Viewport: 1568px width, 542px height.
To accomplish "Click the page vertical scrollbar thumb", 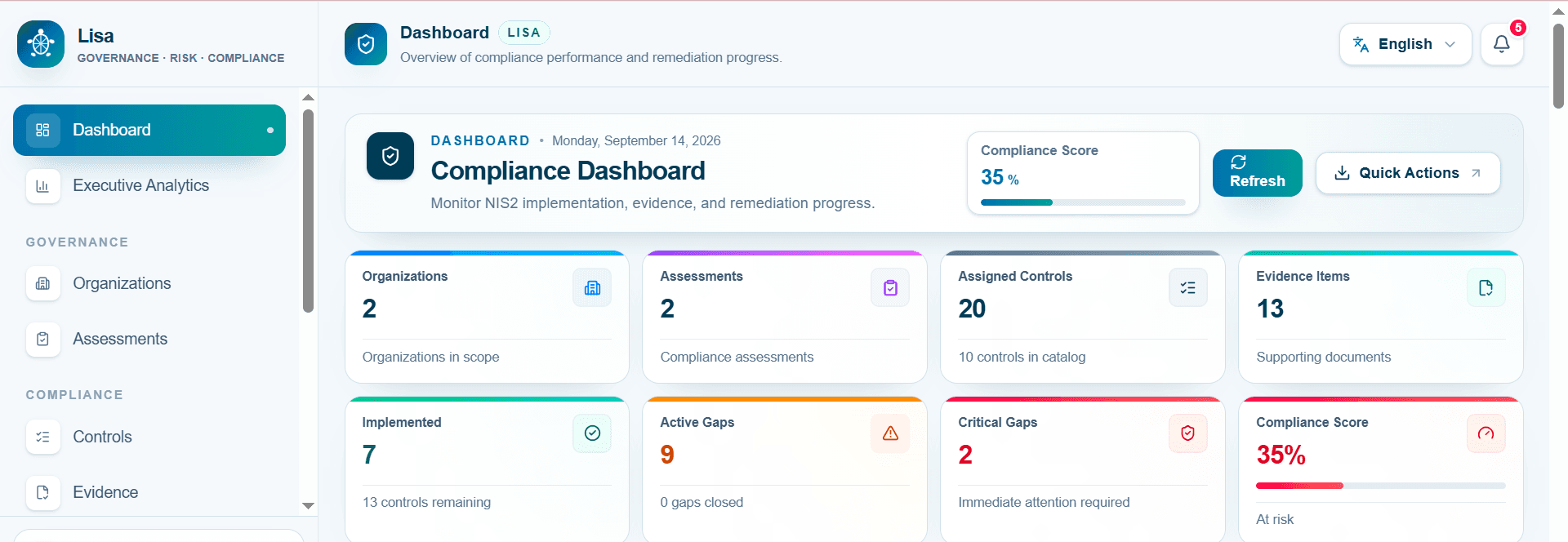I will point(1558,65).
